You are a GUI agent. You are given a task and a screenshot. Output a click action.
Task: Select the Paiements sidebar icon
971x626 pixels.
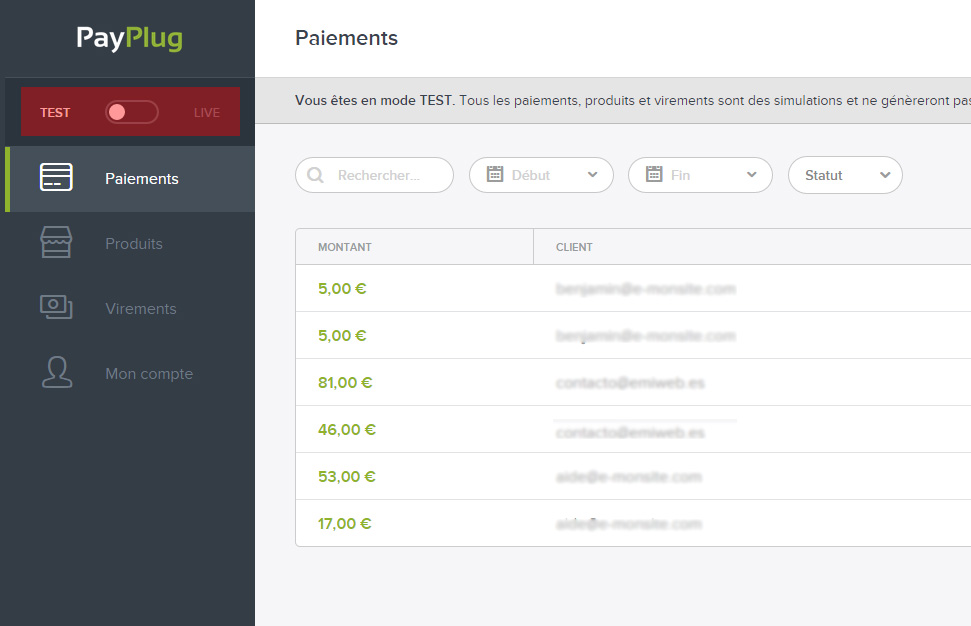tap(56, 178)
